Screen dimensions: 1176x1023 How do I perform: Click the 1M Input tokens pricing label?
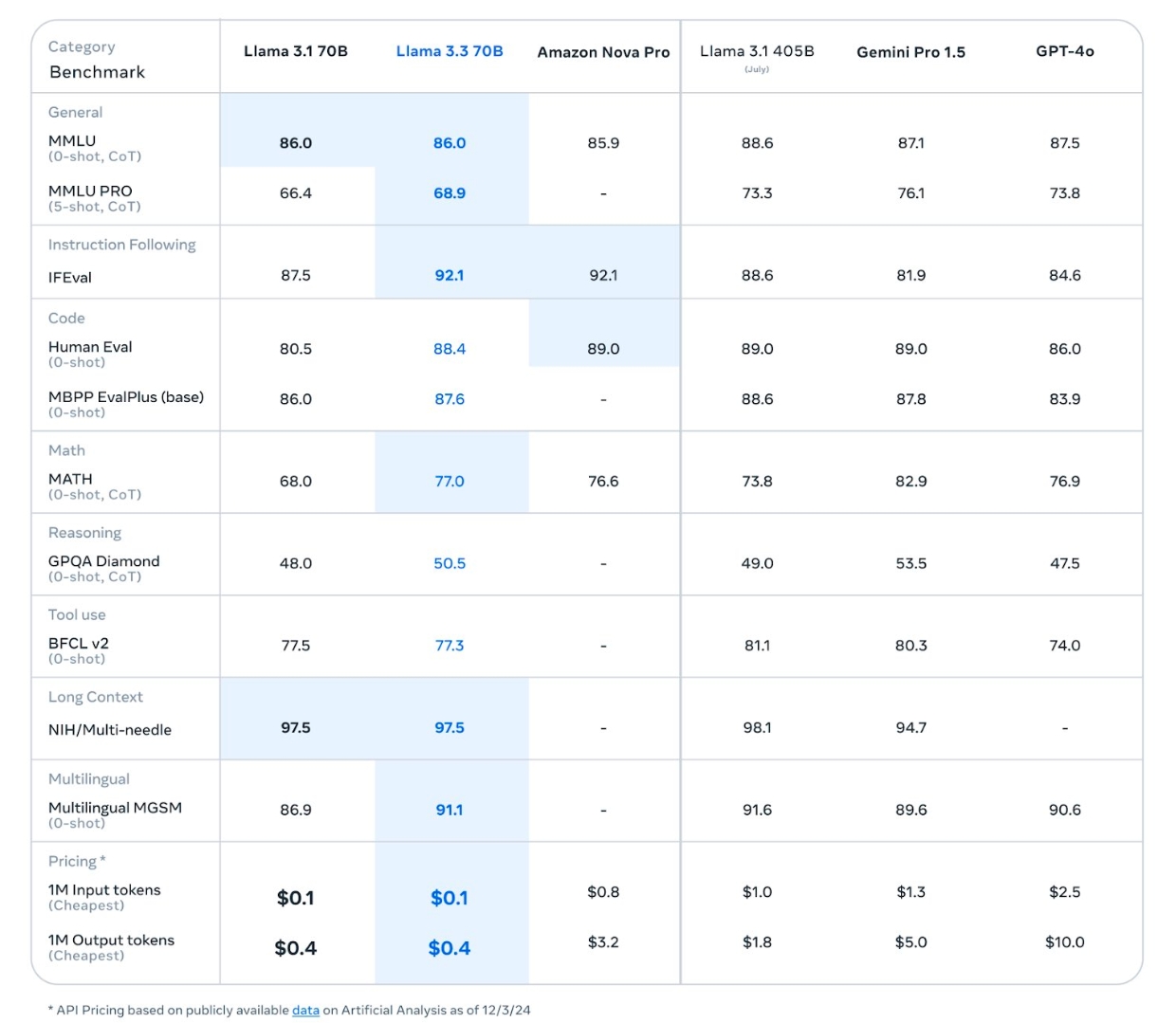click(x=104, y=890)
